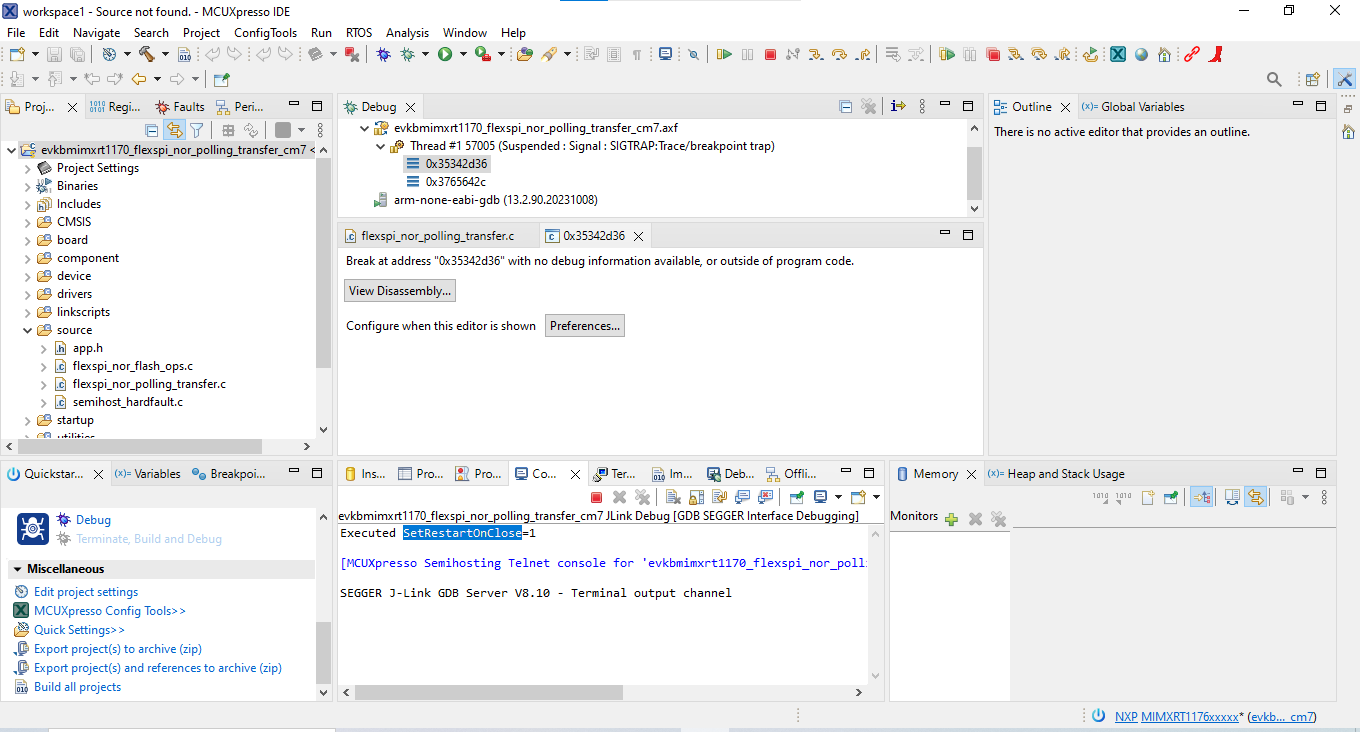The width and height of the screenshot is (1360, 732).
Task: Click the Suspend pause icon in the toolbar
Action: coord(746,55)
